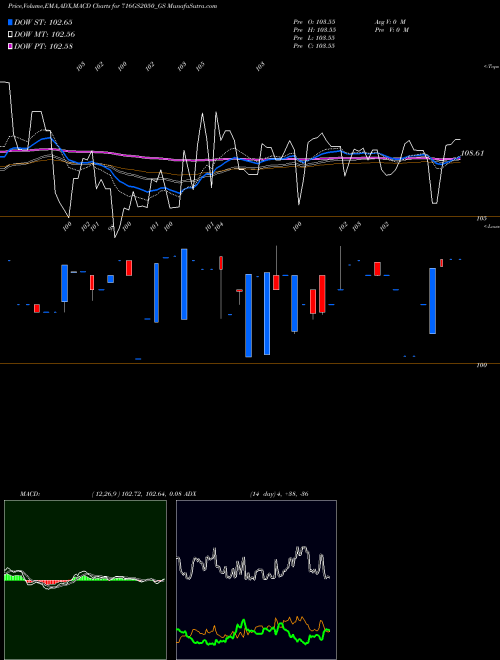Click the 103.61 price label on chart
Image resolution: width=500 pixels, height=660 pixels.
tap(472, 153)
